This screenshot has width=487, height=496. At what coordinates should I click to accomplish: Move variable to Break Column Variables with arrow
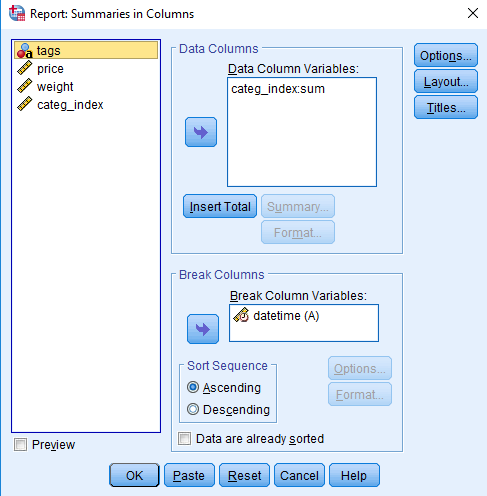pos(203,329)
